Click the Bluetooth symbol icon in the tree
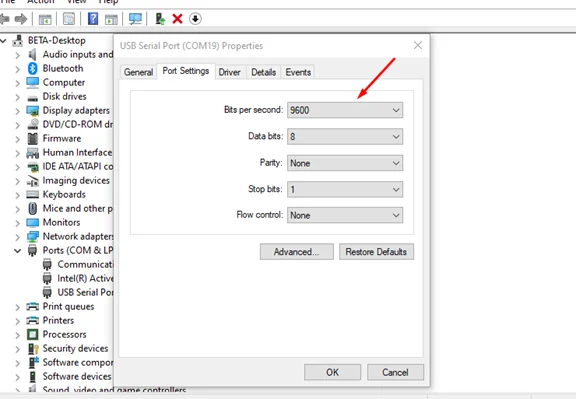 coord(33,68)
